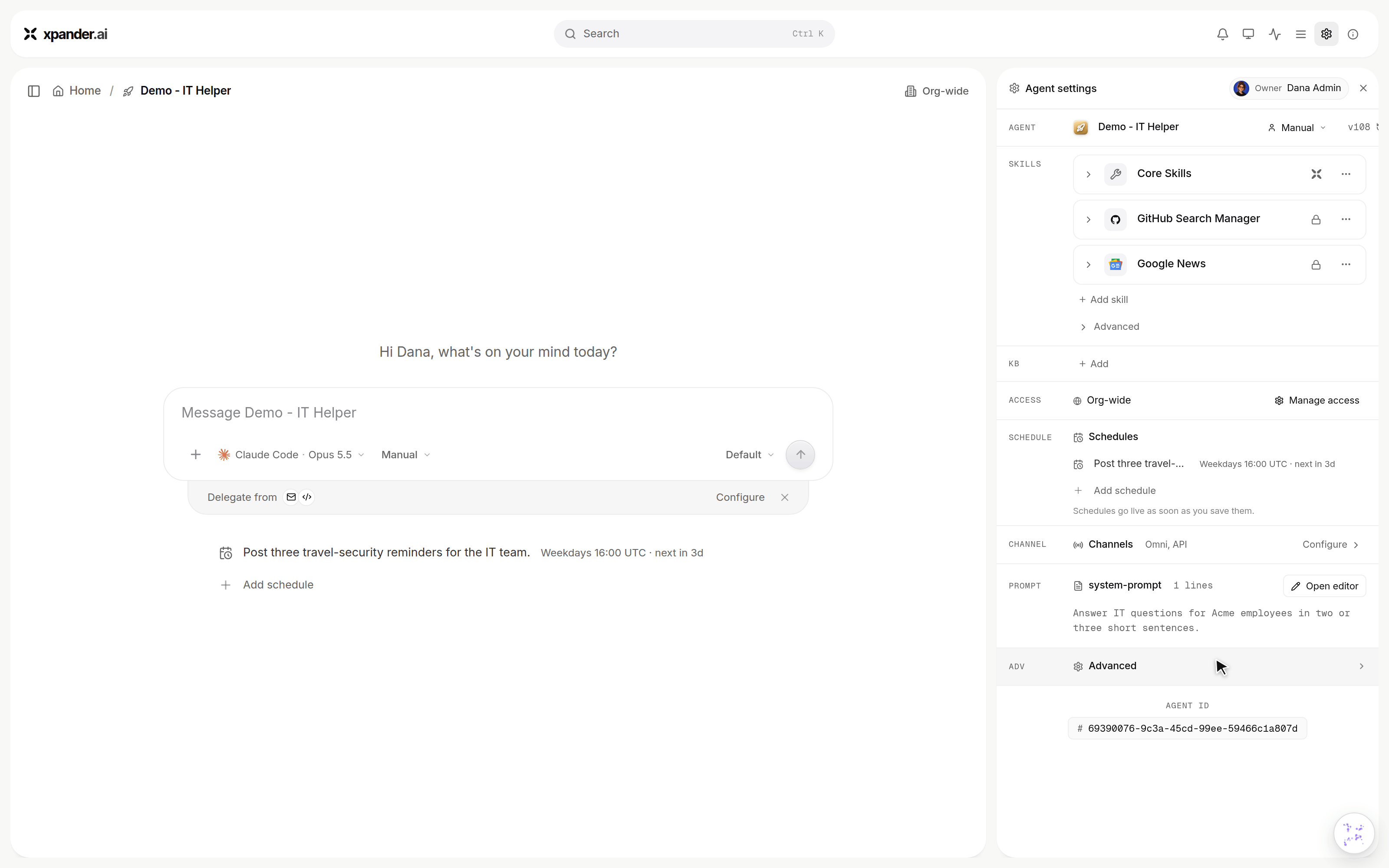Open editor for system-prompt
Screen dimensions: 1389x868
point(1325,586)
